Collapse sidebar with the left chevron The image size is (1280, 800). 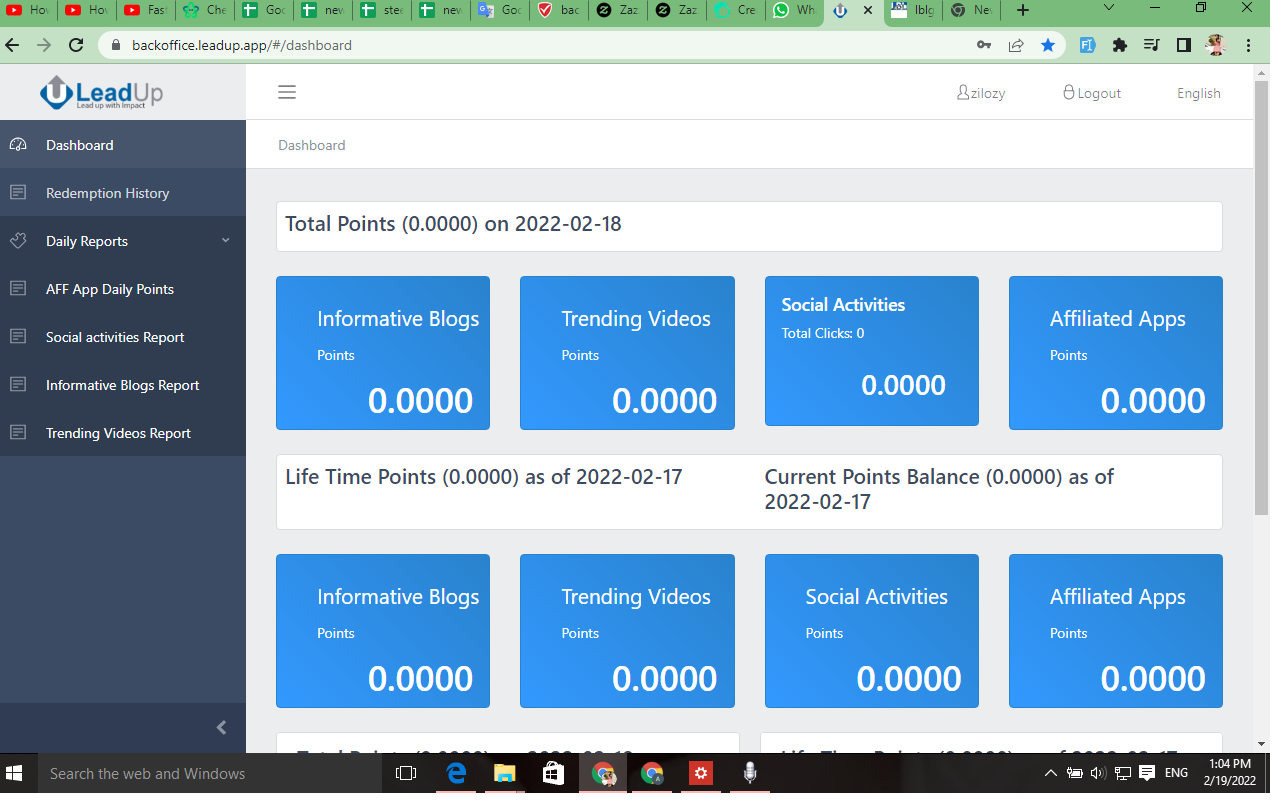[x=222, y=728]
